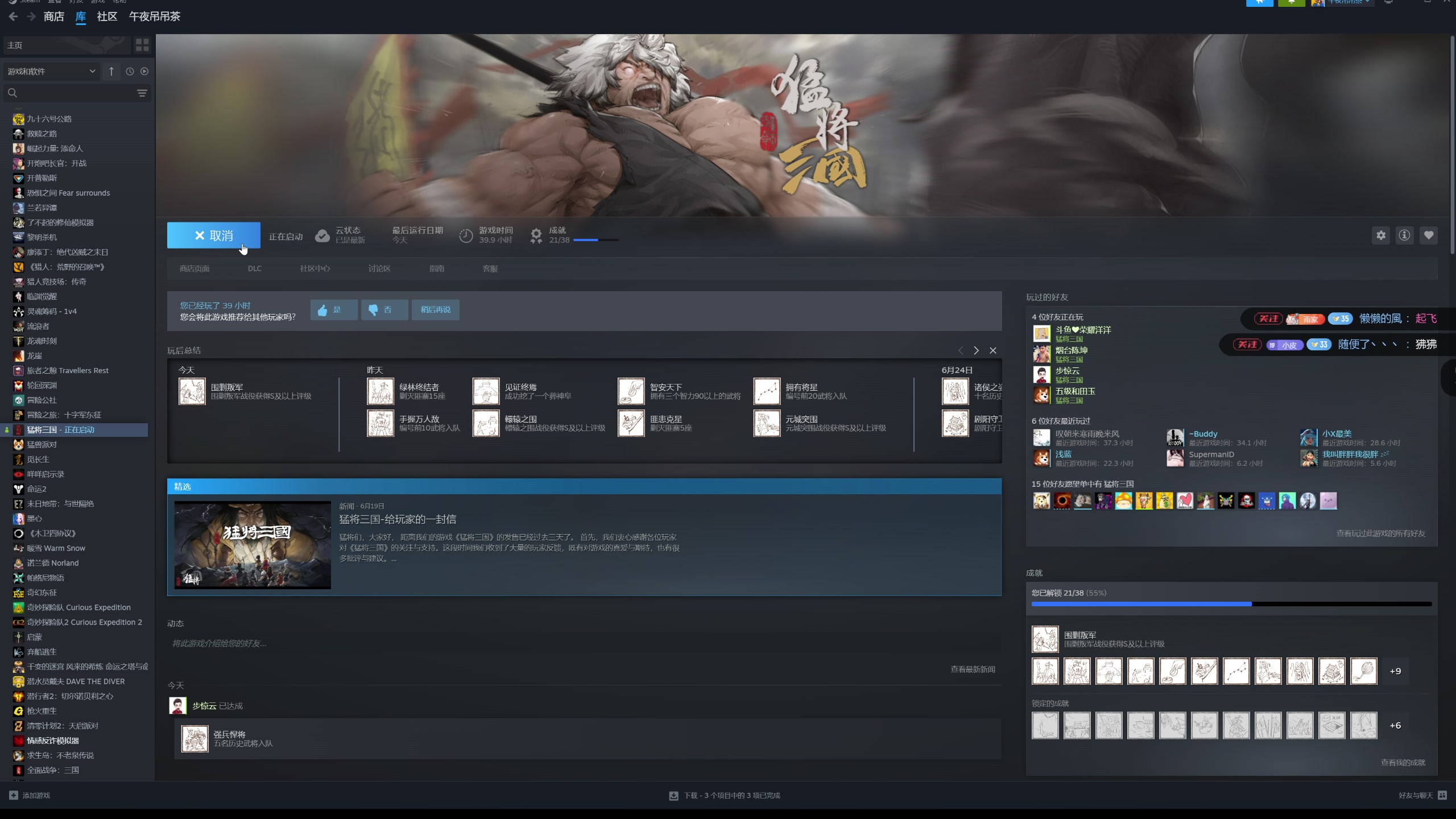This screenshot has height=819, width=1456.
Task: Open the 讨论区 tab
Action: point(379,268)
